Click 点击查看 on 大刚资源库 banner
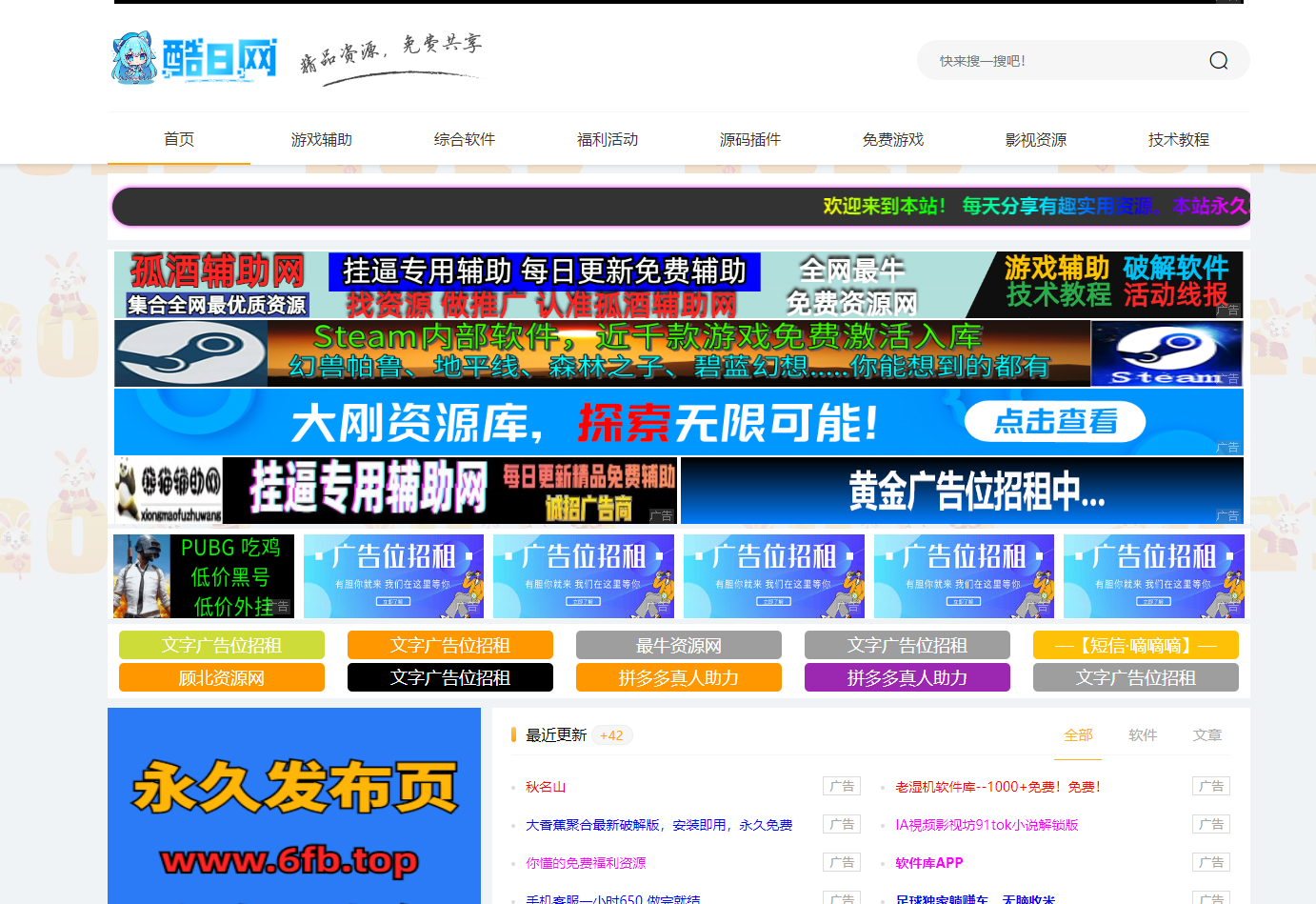 click(x=1055, y=421)
